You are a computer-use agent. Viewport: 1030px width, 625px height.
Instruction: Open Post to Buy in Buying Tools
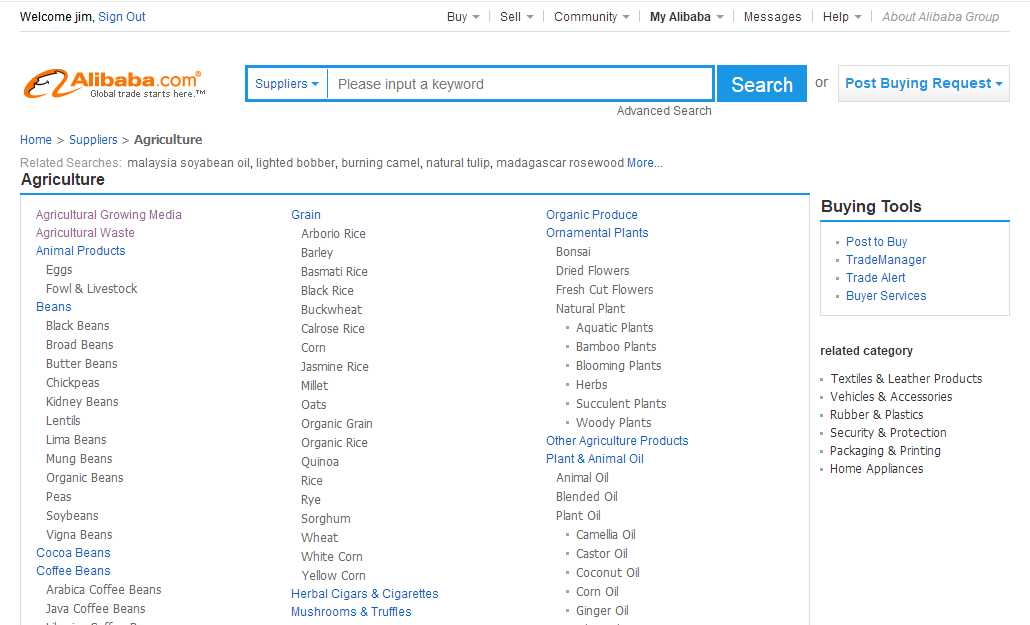[x=876, y=242]
